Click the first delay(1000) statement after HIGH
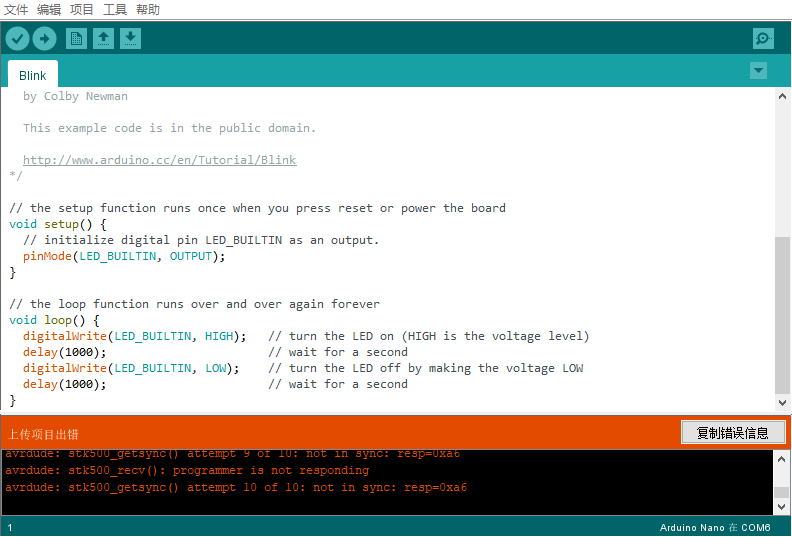 tap(65, 352)
